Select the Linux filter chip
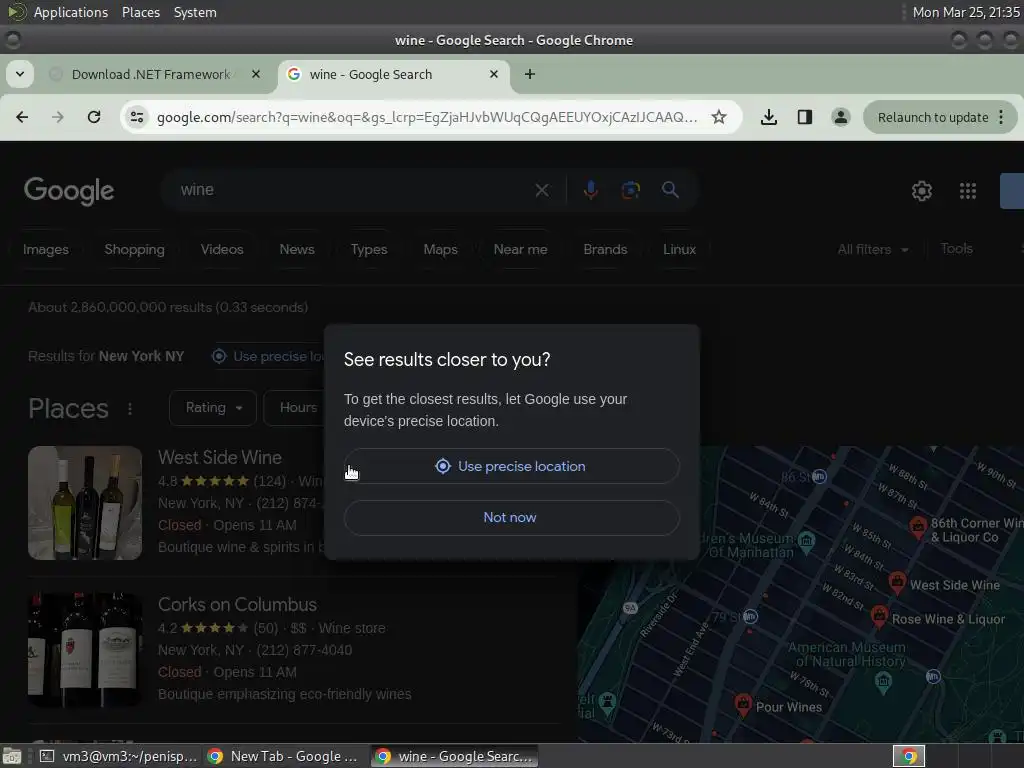 679,249
